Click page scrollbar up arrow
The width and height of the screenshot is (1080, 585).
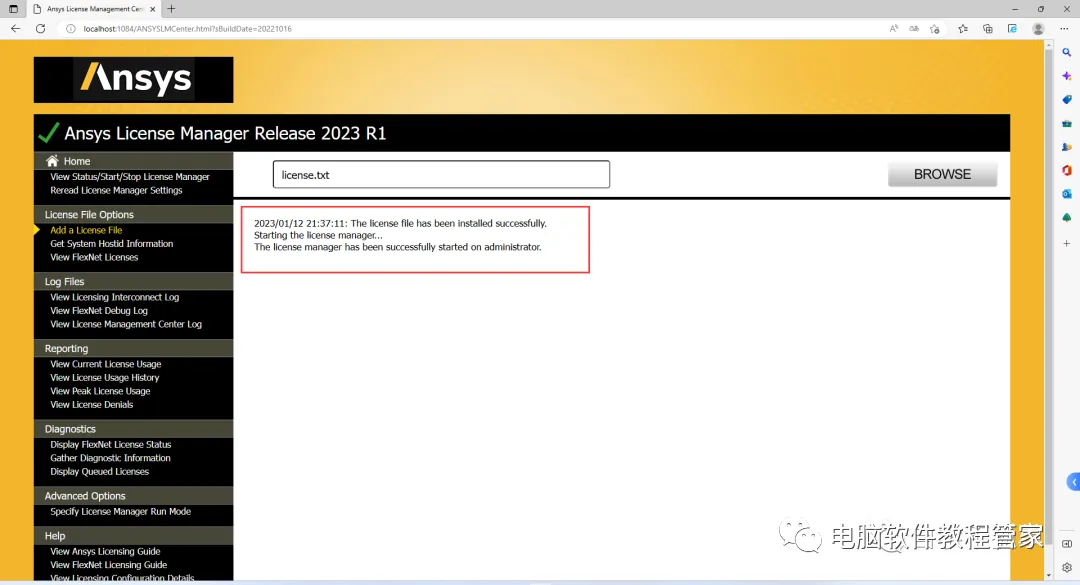(x=1048, y=45)
